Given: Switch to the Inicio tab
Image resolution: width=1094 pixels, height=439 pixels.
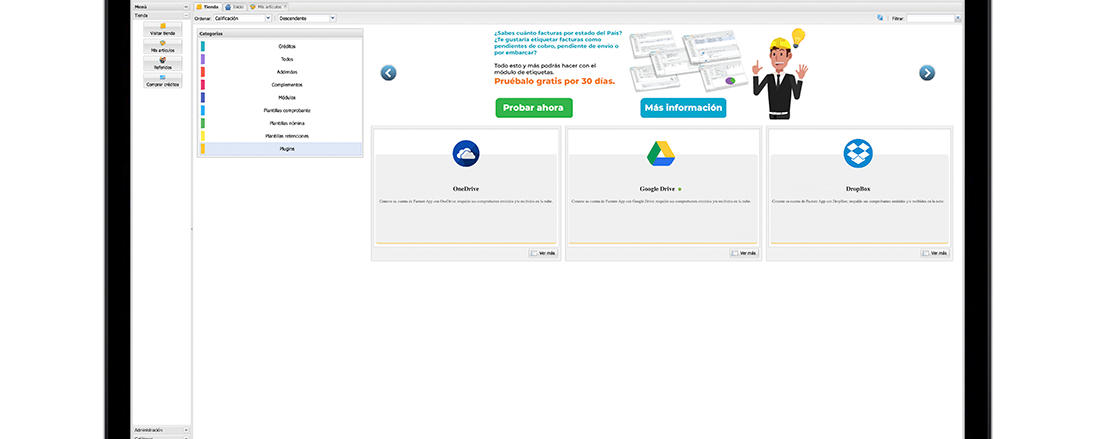Looking at the screenshot, I should [234, 6].
